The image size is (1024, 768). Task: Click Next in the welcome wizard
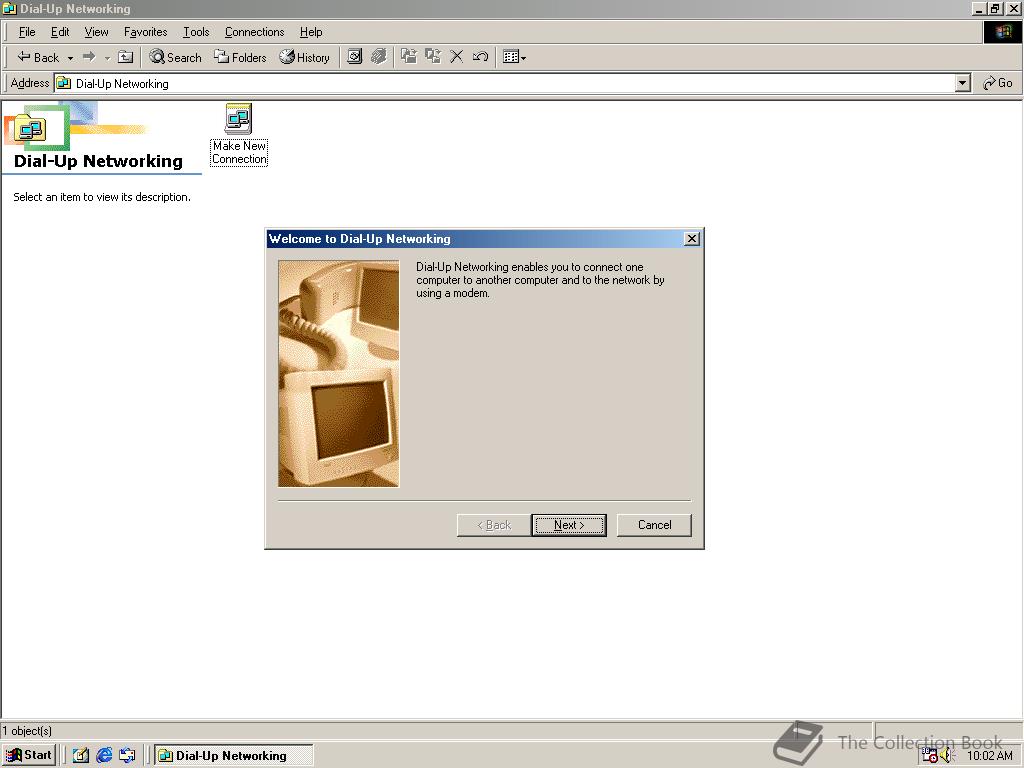coord(569,525)
